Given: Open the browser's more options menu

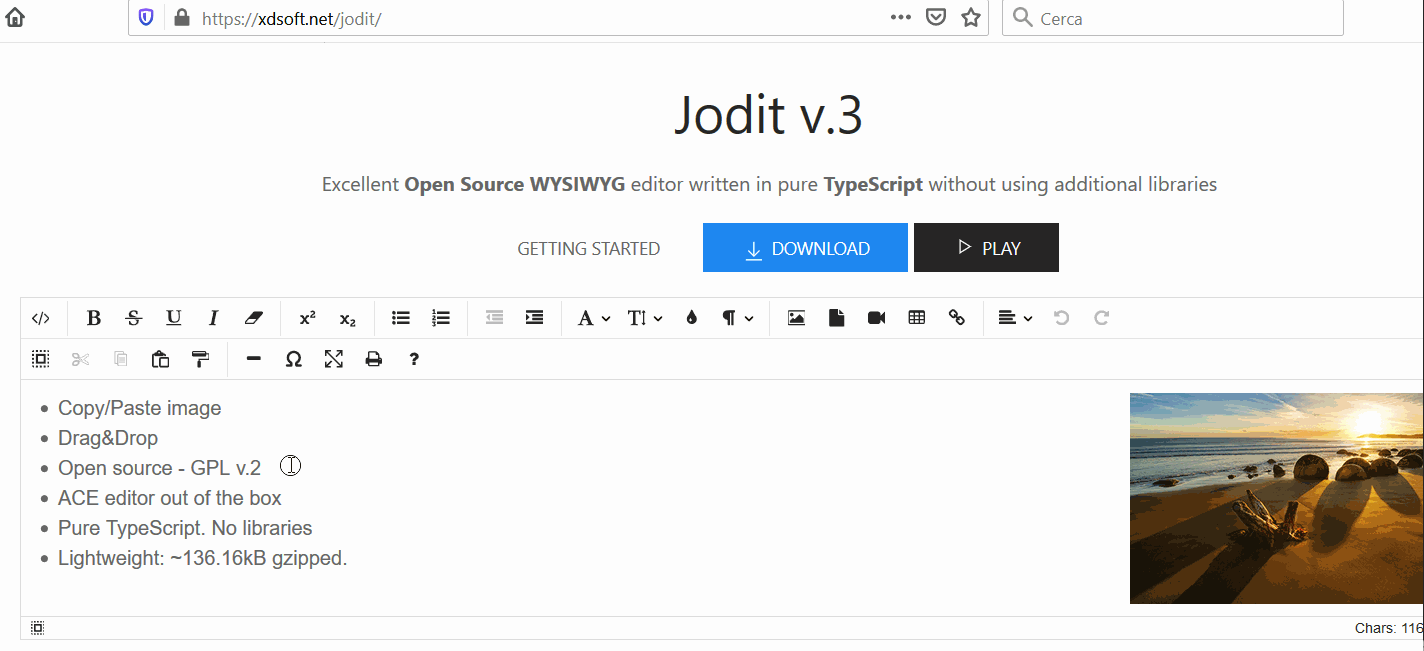Looking at the screenshot, I should click(x=900, y=17).
